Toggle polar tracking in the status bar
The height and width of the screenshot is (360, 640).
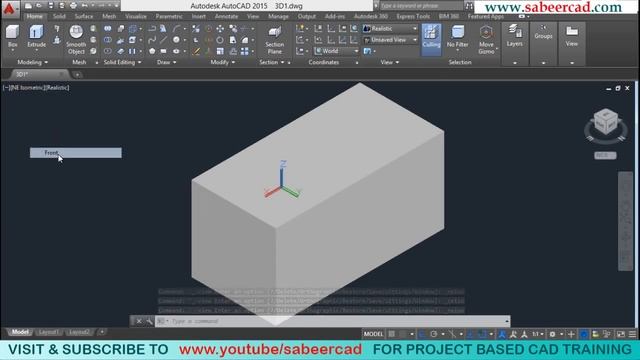click(x=433, y=334)
